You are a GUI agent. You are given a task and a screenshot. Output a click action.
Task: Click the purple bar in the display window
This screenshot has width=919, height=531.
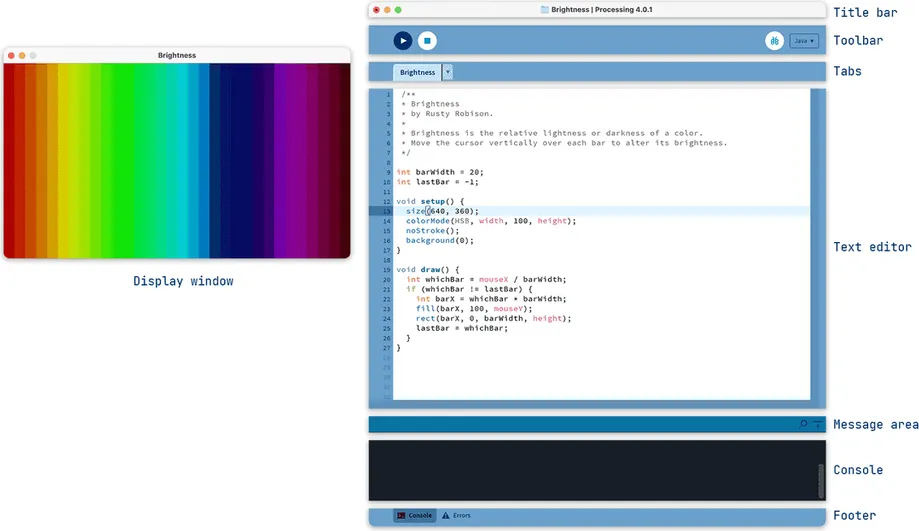coord(285,160)
